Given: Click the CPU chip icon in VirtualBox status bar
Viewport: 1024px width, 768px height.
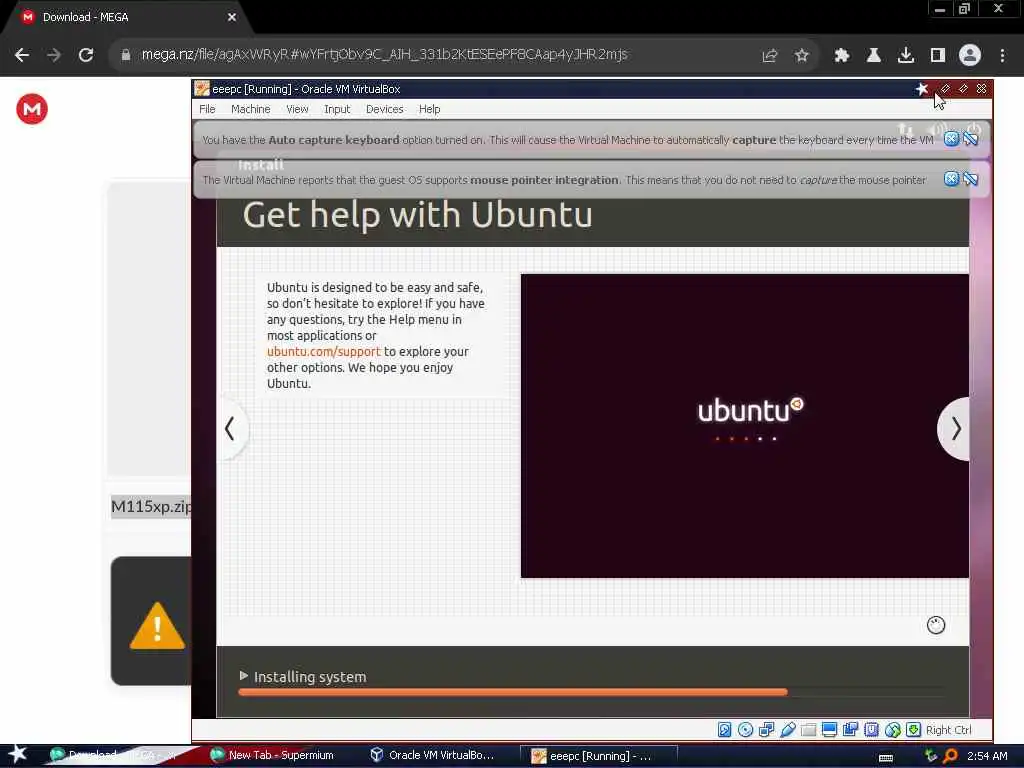Looking at the screenshot, I should click(x=871, y=729).
